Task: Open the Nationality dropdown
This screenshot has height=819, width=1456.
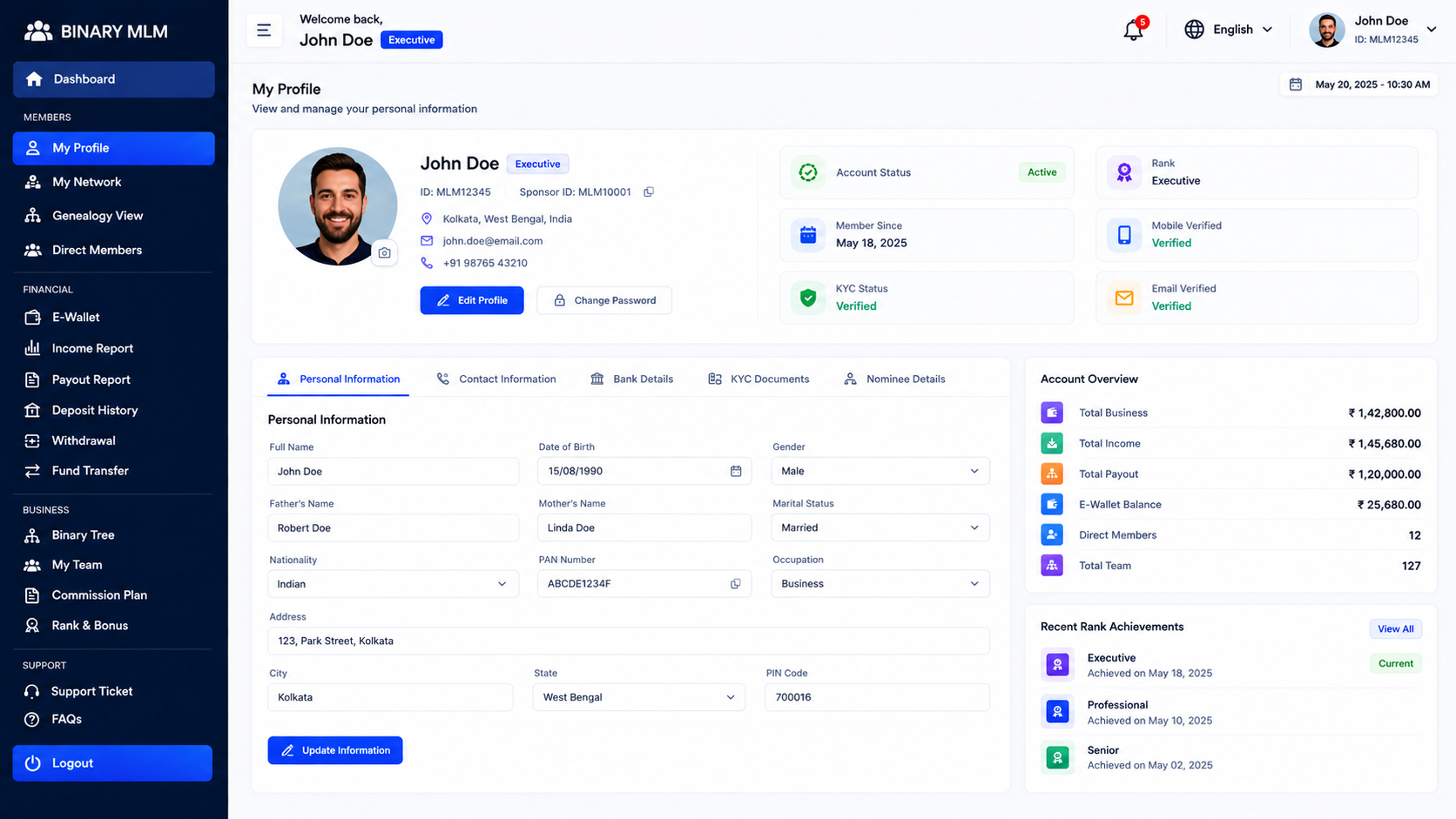Action: click(x=393, y=584)
